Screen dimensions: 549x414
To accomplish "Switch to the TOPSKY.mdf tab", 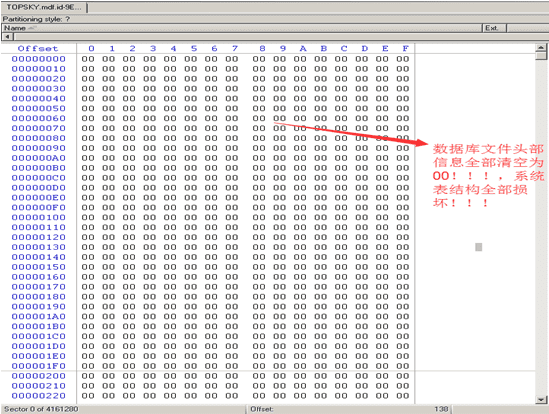I will tap(44, 7).
